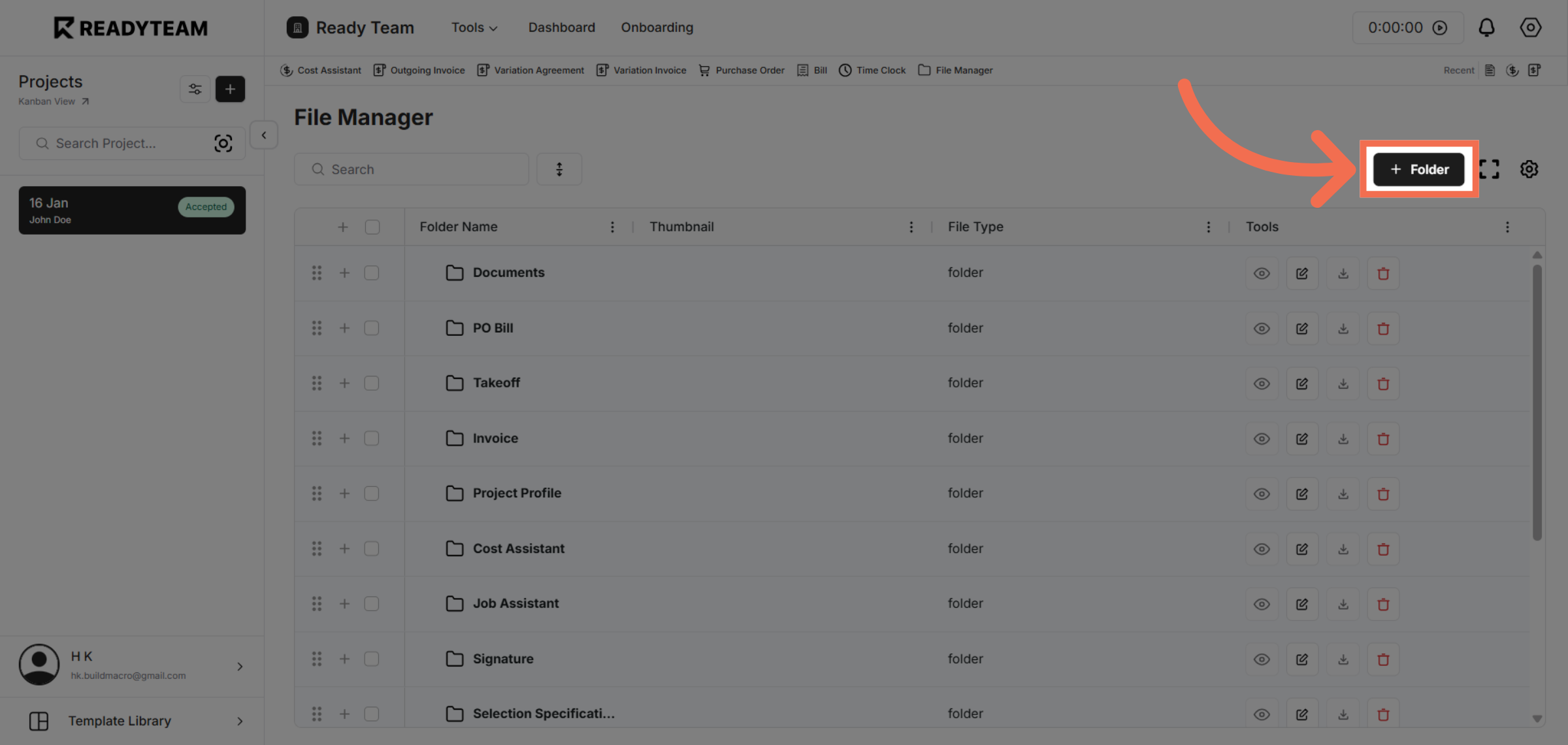Collapse the Projects sidebar with the chevron
This screenshot has width=1568, height=745.
(x=263, y=135)
